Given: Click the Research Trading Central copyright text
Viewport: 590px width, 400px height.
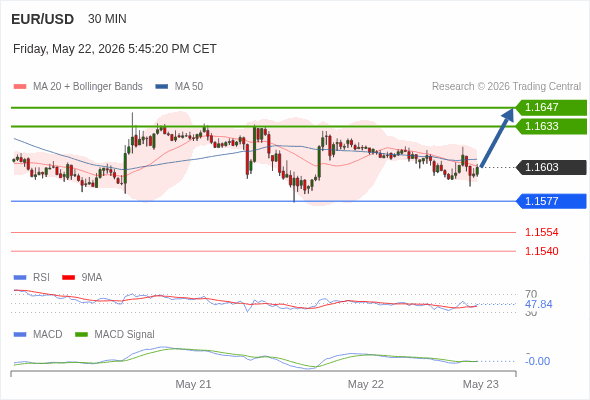Looking at the screenshot, I should [506, 87].
